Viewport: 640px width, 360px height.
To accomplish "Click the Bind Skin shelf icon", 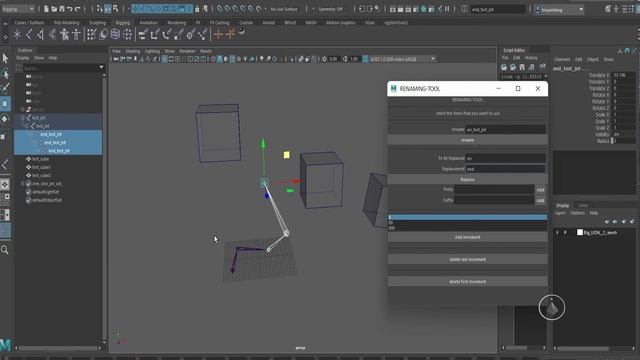I will pyautogui.click(x=92, y=35).
